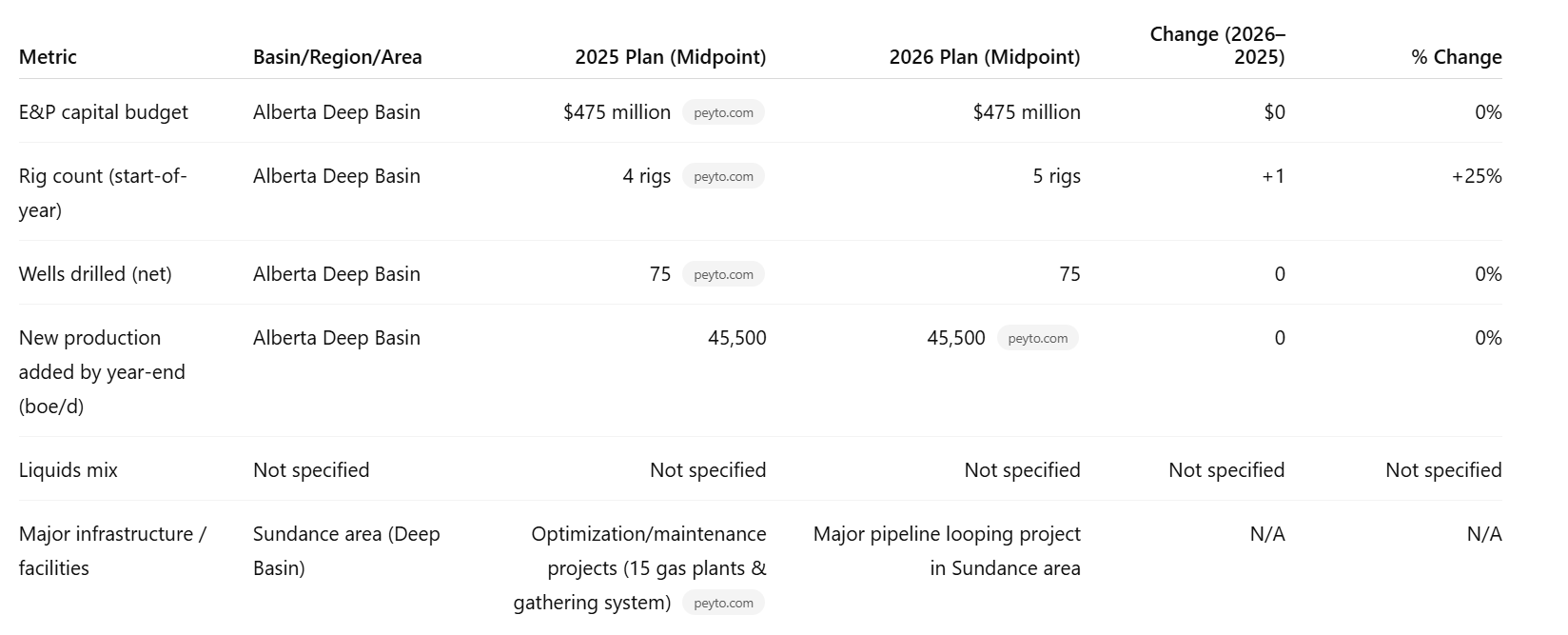Select the Sundance area (Deep Basin) cell
Viewport: 1568px width, 635px height.
[346, 551]
